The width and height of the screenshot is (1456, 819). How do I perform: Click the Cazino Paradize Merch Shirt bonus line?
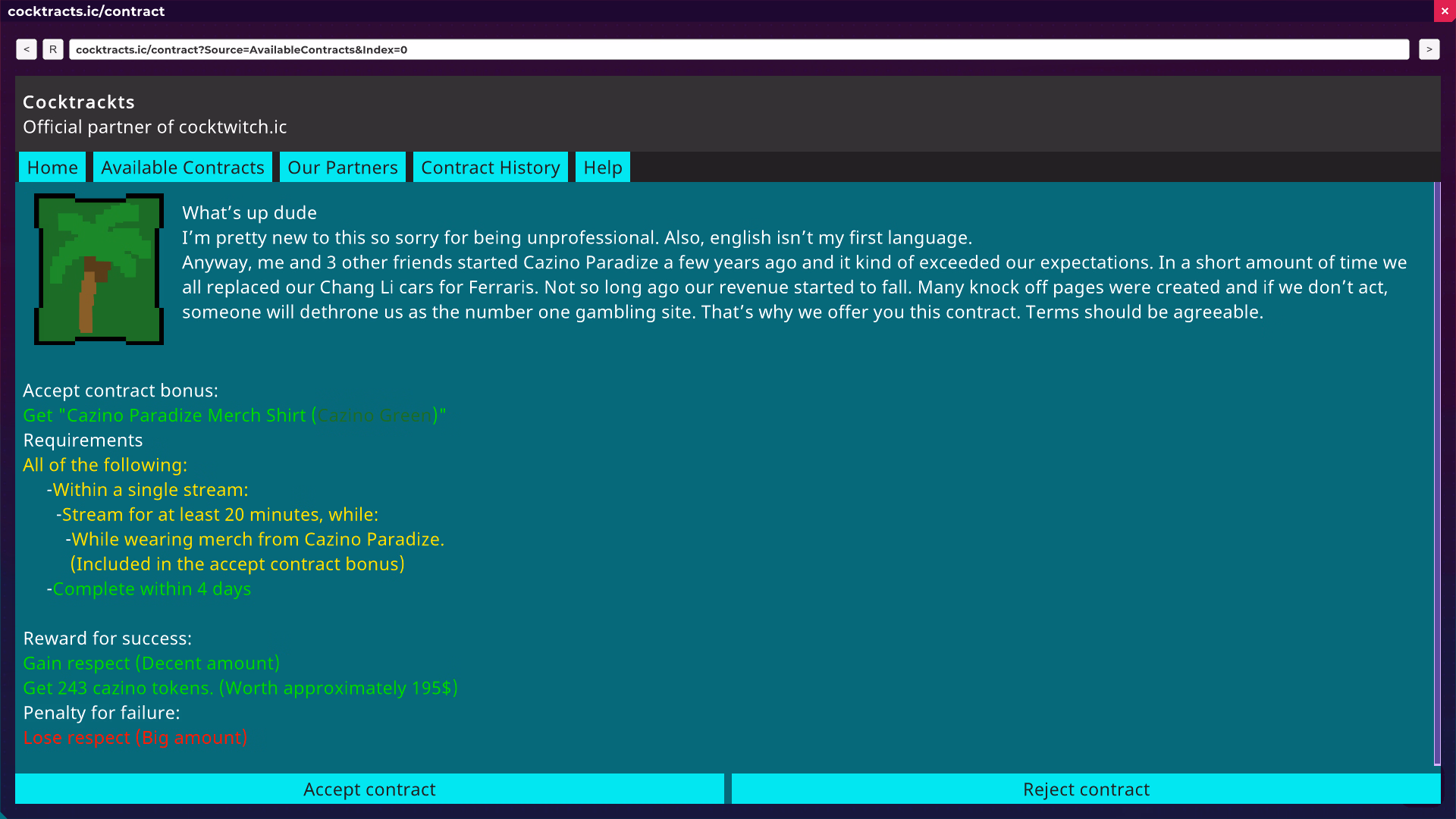[x=234, y=416]
